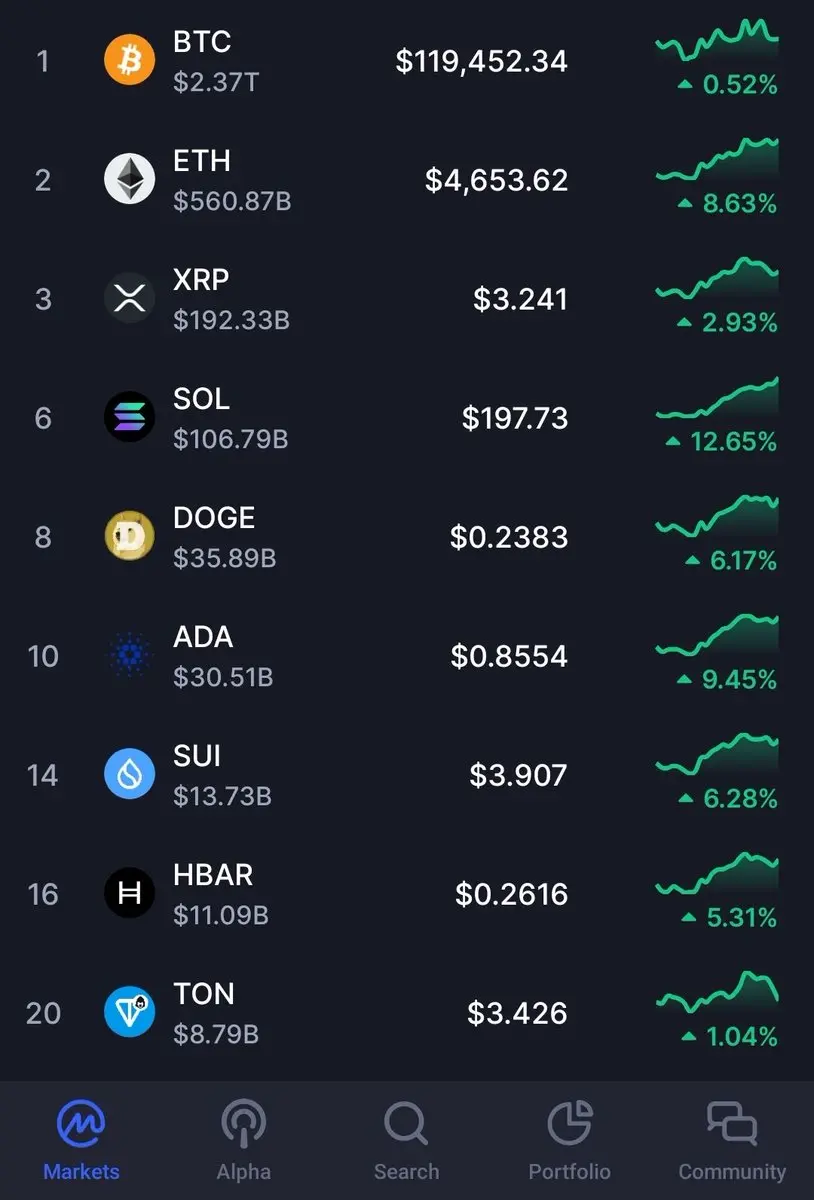Screen dimensions: 814x1200
Task: Tap the TON 1.04% change indicator
Action: [727, 1037]
